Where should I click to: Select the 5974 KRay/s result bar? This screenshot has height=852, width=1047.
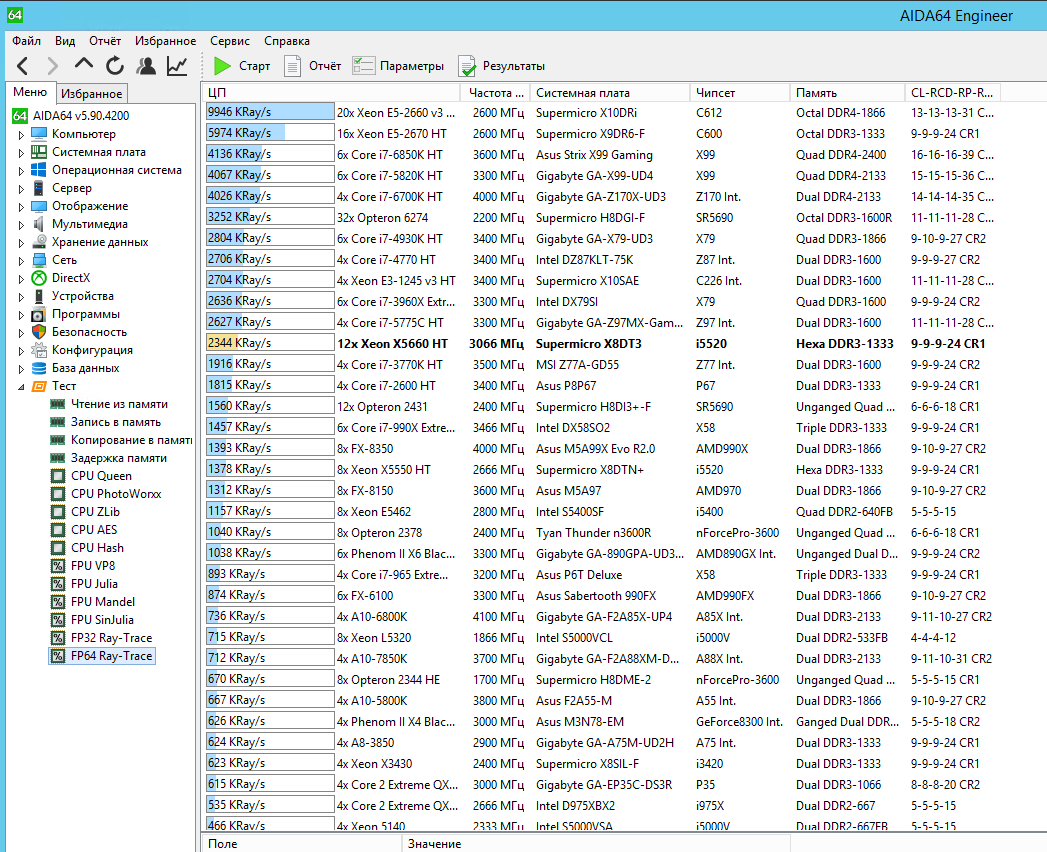point(270,133)
